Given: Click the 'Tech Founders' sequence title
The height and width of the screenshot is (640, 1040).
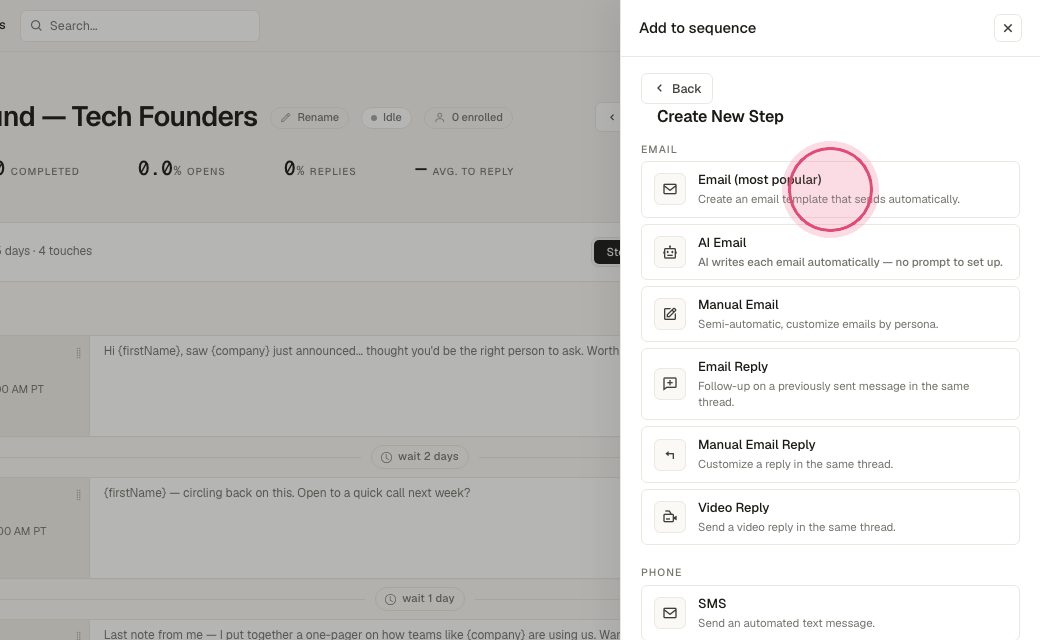Looking at the screenshot, I should 164,117.
